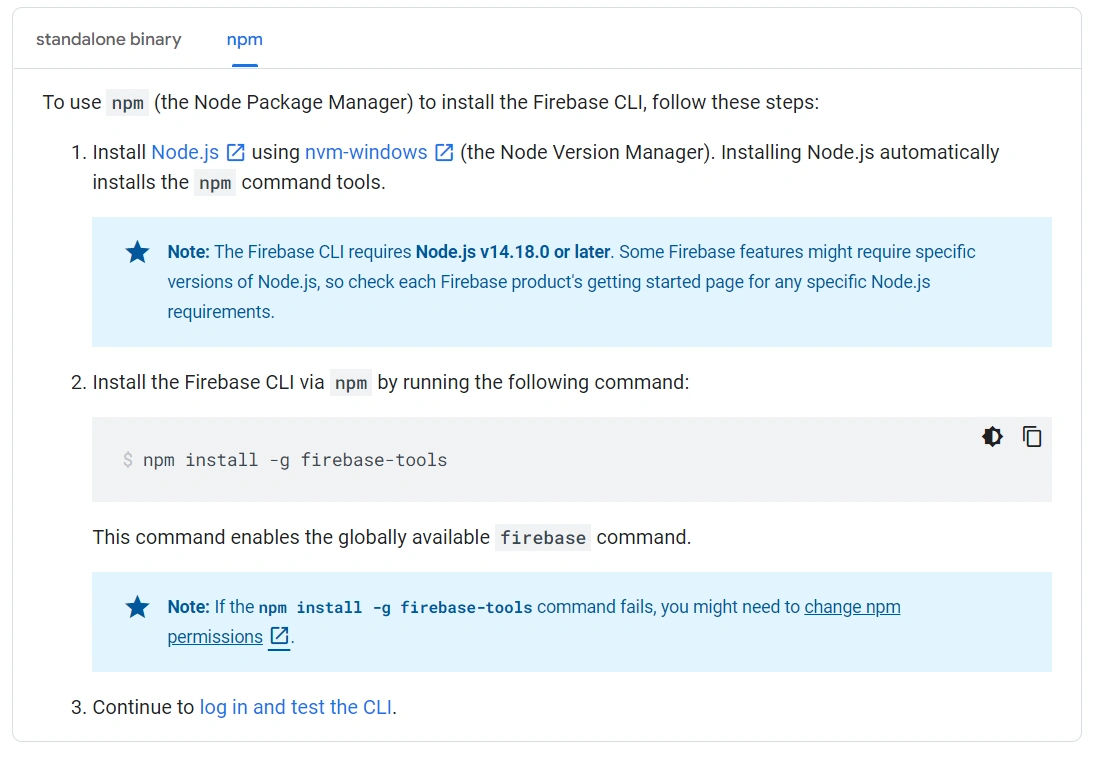
Task: Open the nvm-windows link
Action: pos(366,152)
